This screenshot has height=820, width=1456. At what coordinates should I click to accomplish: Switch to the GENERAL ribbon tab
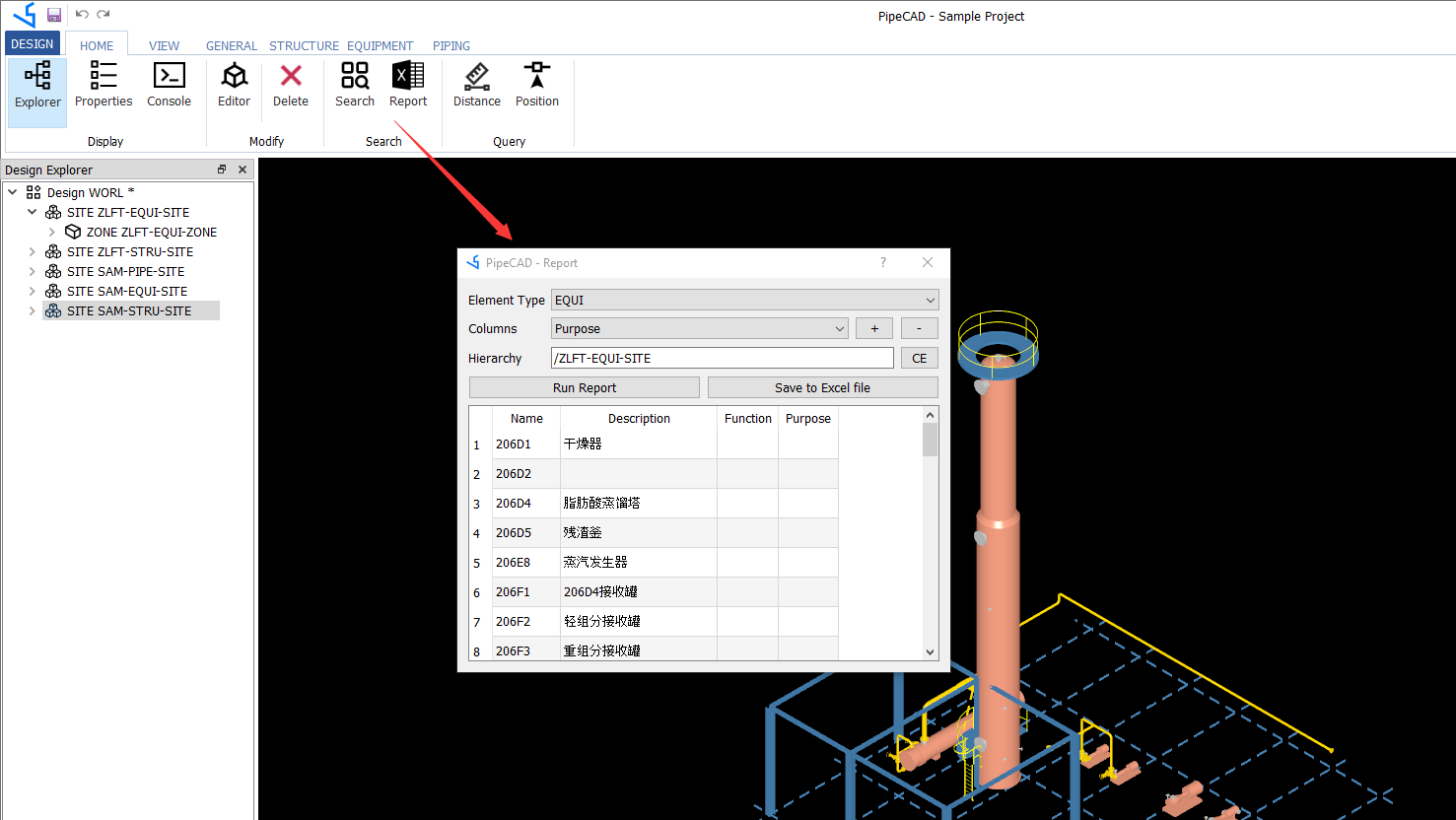[232, 45]
